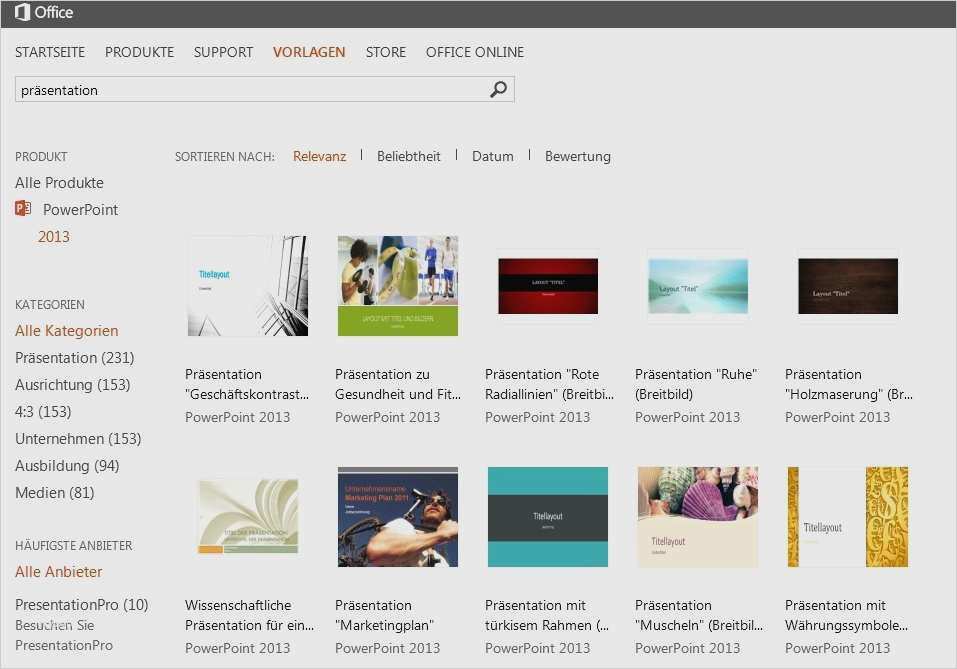Filter by Ausbildung (94) category

pos(67,466)
